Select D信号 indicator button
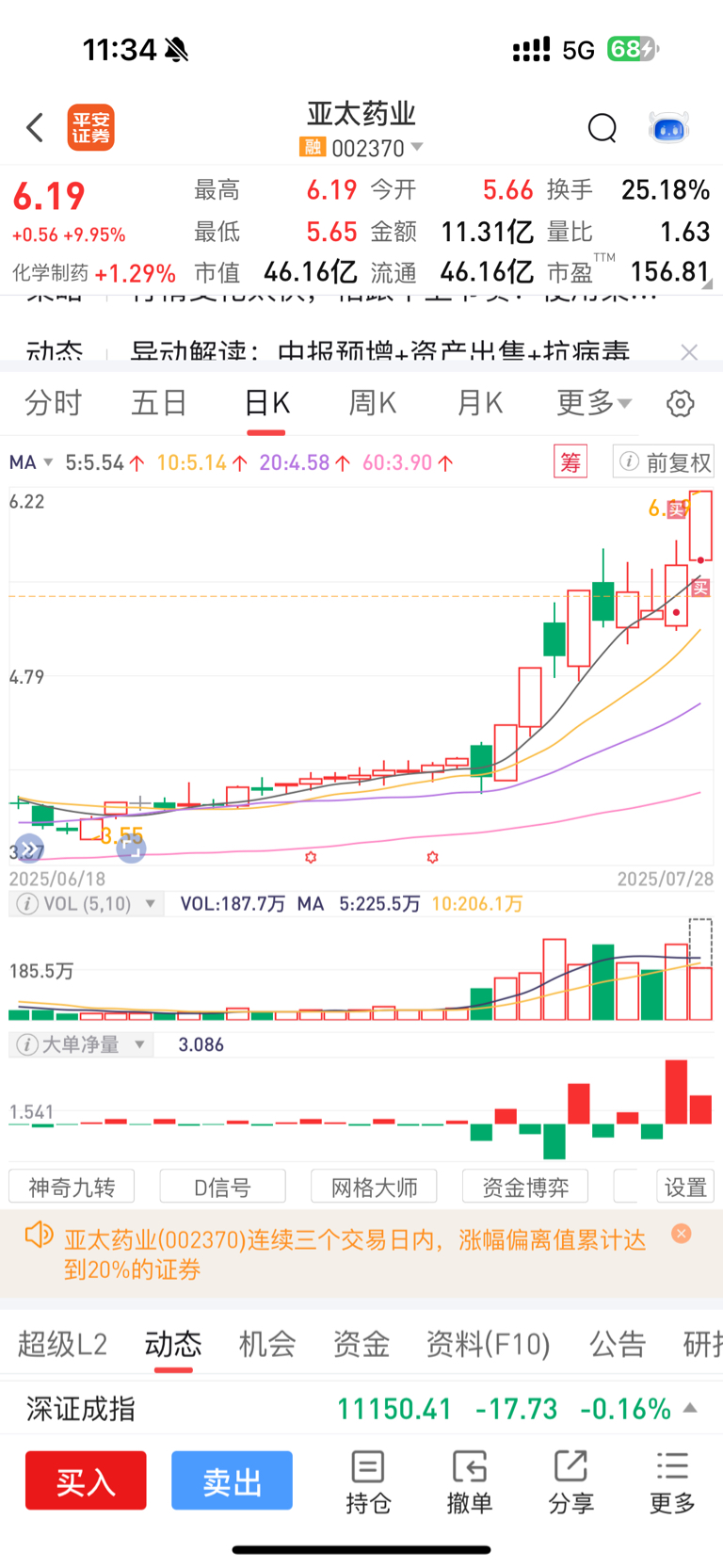The width and height of the screenshot is (723, 1568). click(222, 1187)
